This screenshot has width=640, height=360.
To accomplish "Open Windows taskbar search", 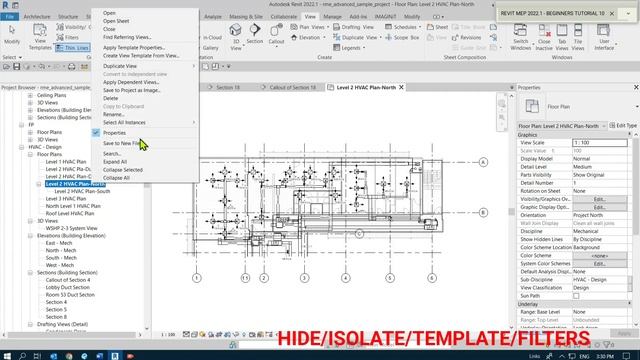I will [22, 356].
